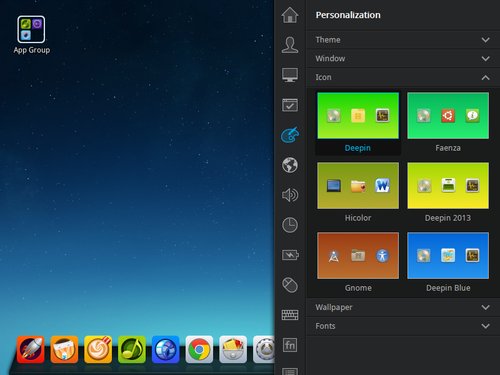Open the Default Applications checkmark window icon

(x=290, y=105)
